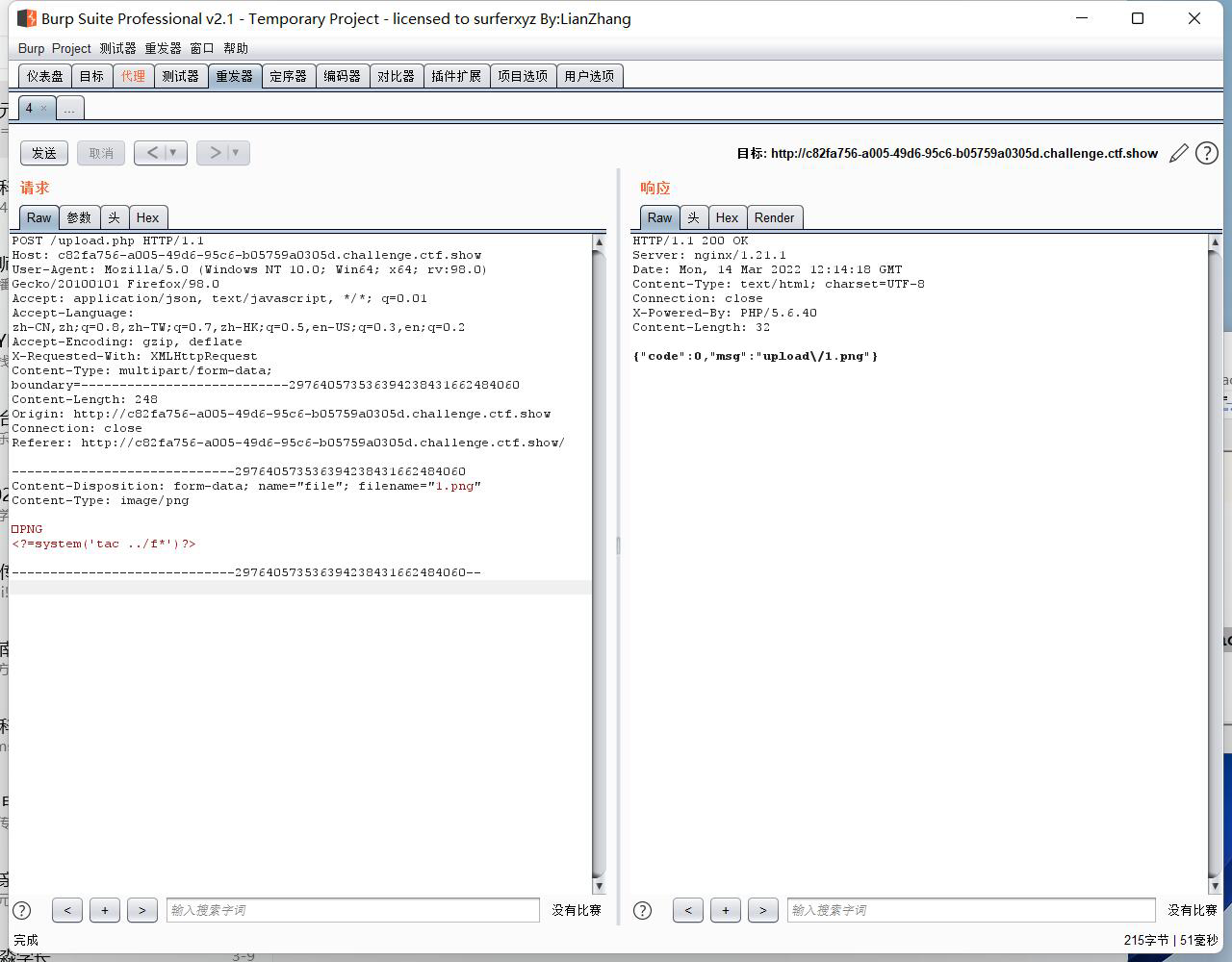Go to next response search match
The width and height of the screenshot is (1232, 962).
pyautogui.click(x=763, y=910)
